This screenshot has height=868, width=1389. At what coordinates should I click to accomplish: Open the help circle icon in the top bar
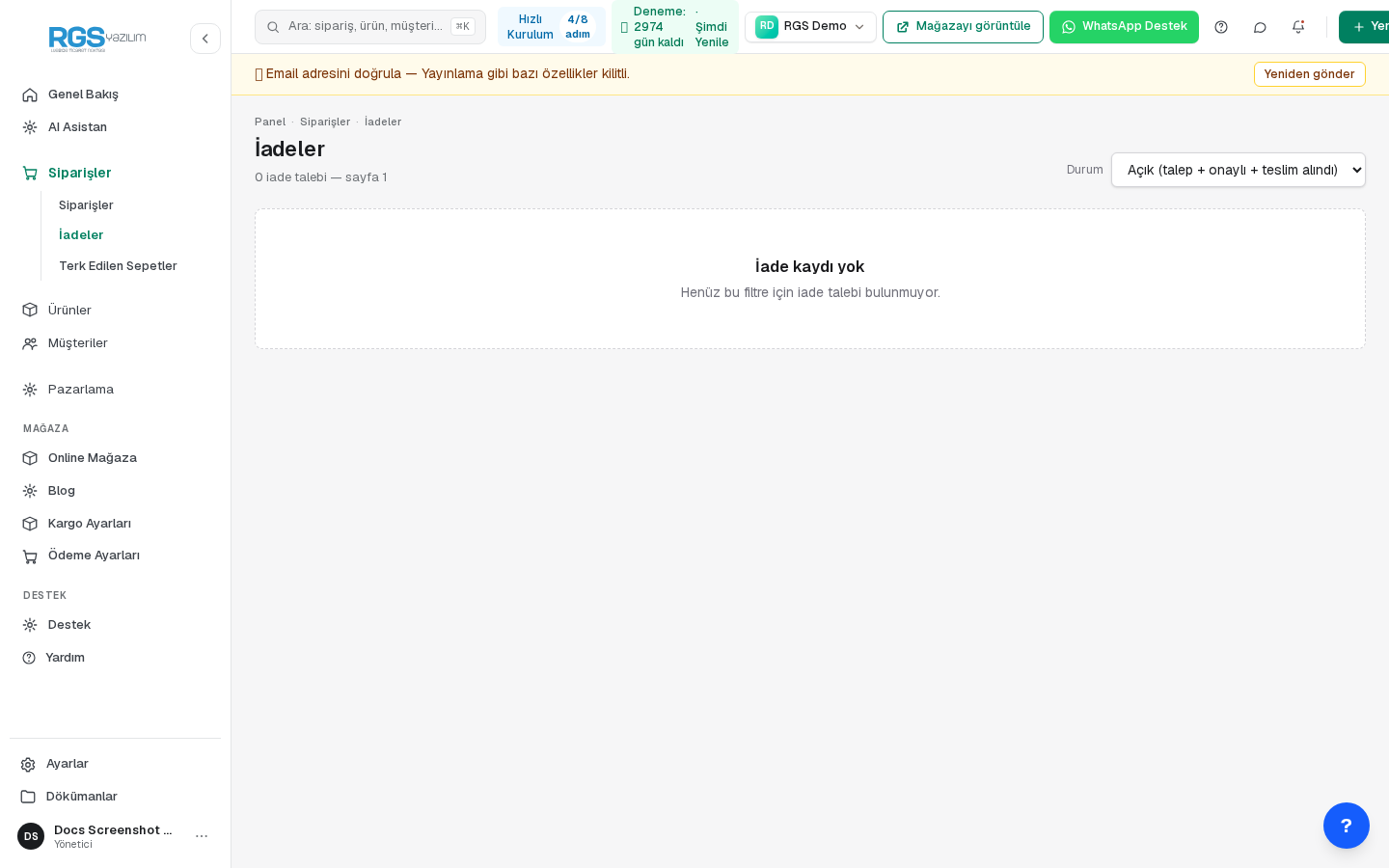pyautogui.click(x=1221, y=27)
